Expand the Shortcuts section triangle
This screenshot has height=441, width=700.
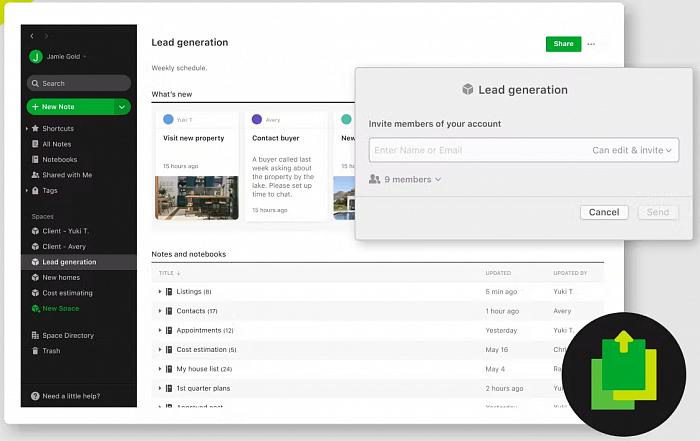click(27, 129)
